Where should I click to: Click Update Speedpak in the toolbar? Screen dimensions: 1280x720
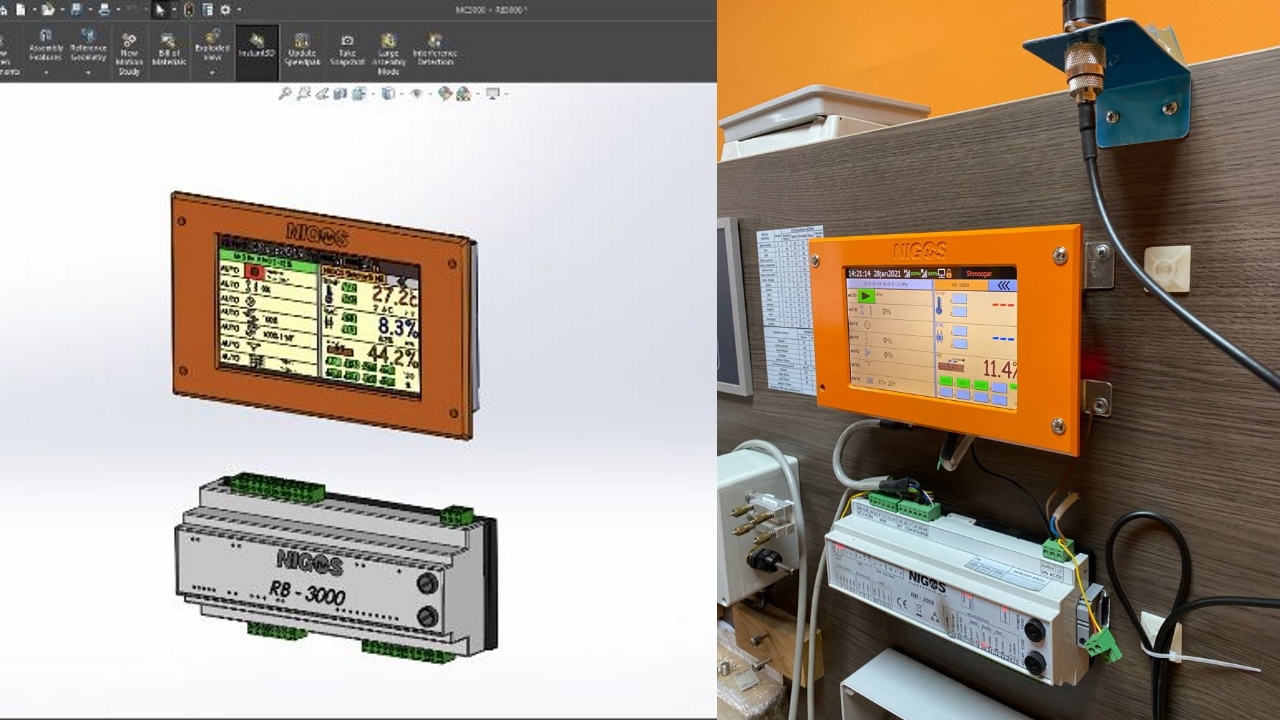click(x=301, y=52)
